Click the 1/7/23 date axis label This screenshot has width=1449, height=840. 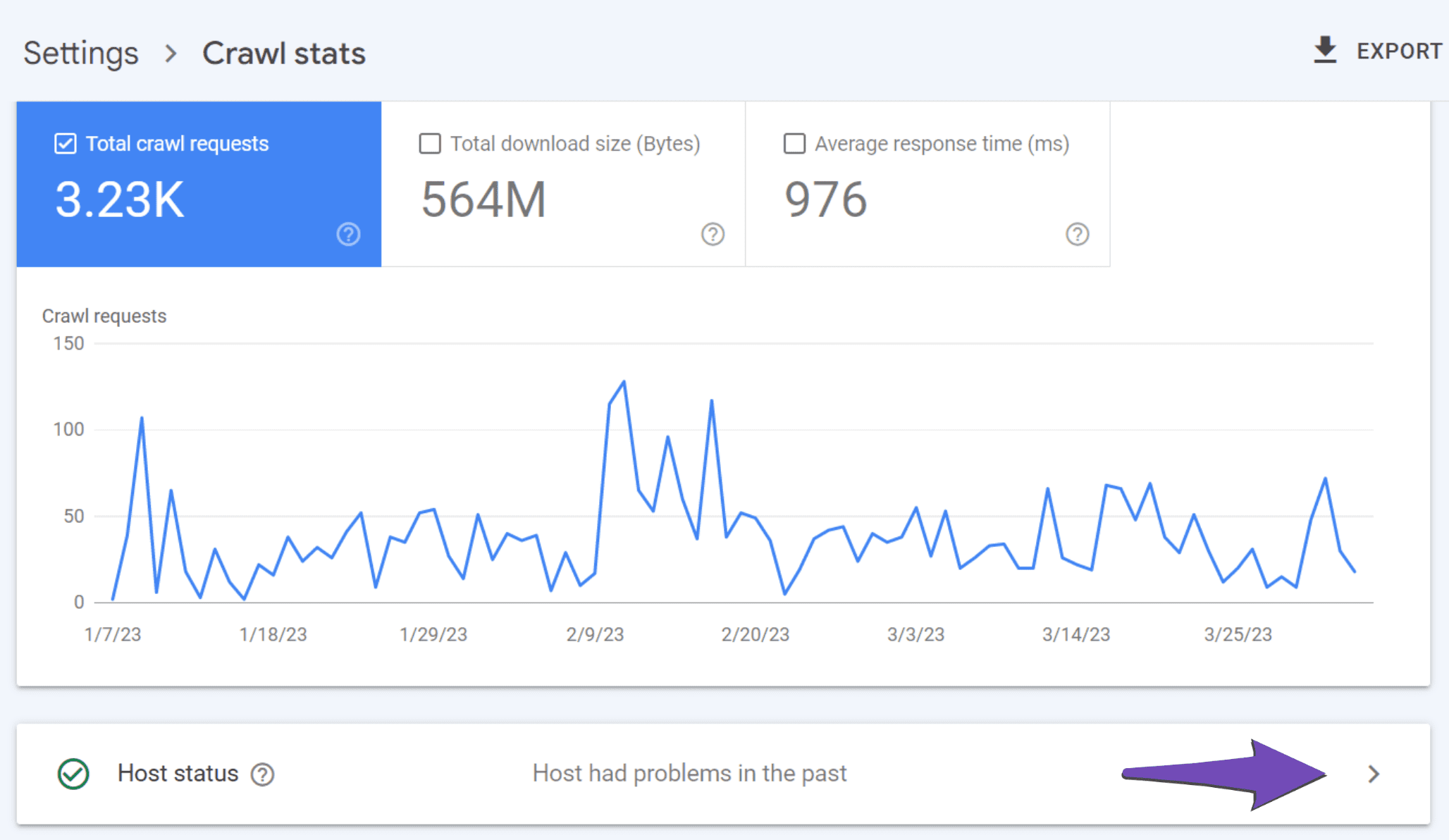113,634
